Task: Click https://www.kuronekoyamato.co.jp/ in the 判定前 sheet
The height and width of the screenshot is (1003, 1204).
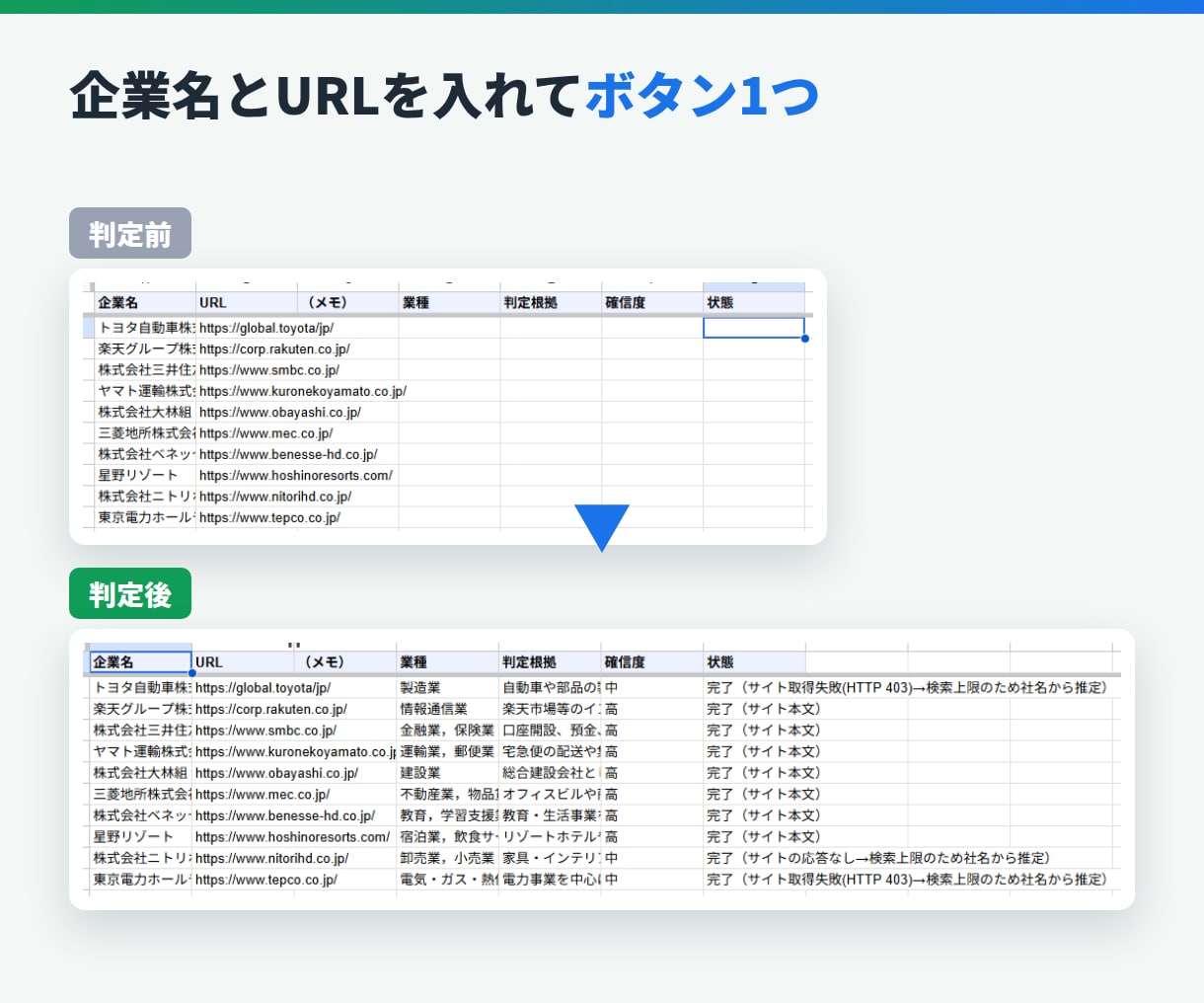Action: pyautogui.click(x=303, y=391)
